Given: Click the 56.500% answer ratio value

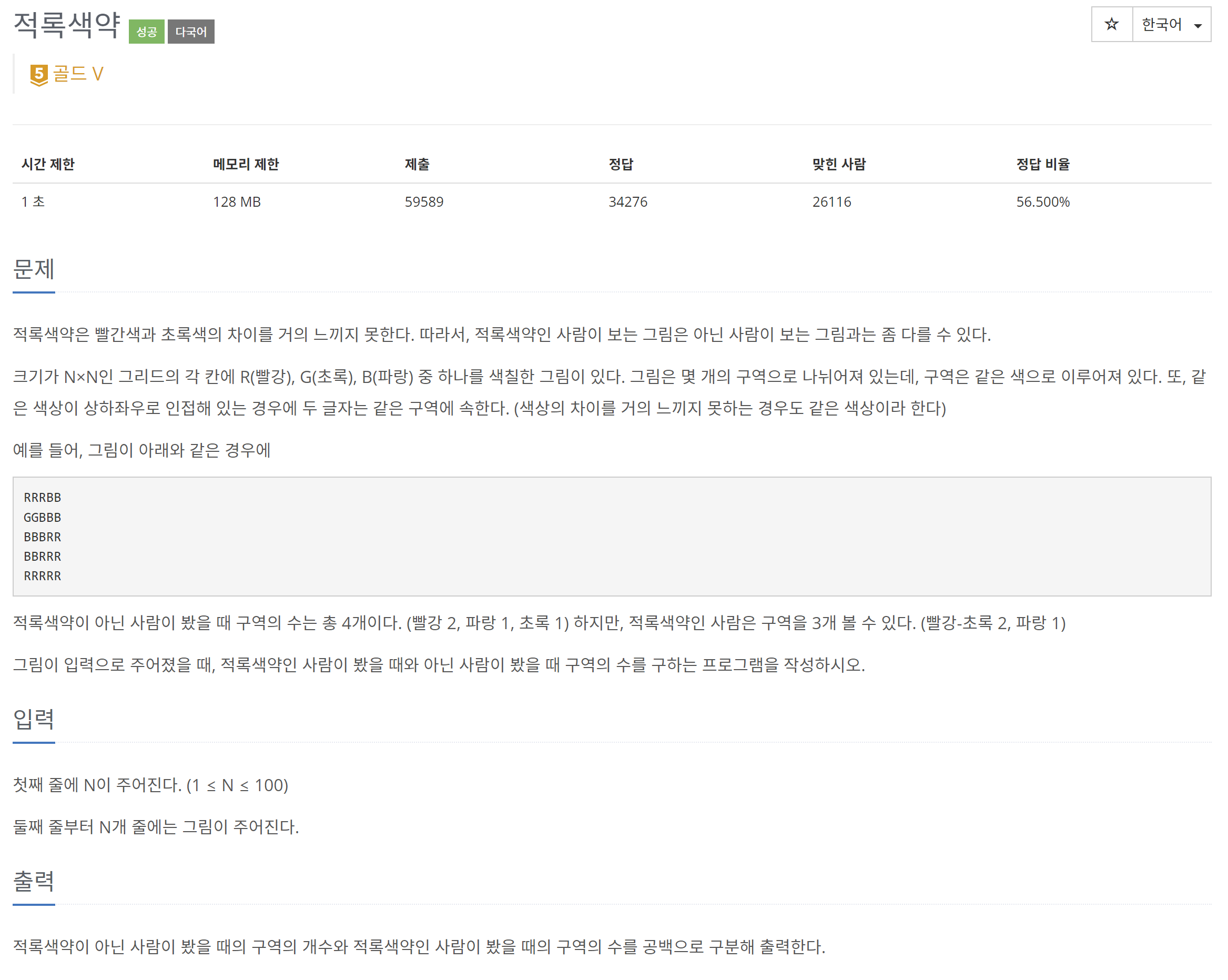Looking at the screenshot, I should pos(1042,201).
